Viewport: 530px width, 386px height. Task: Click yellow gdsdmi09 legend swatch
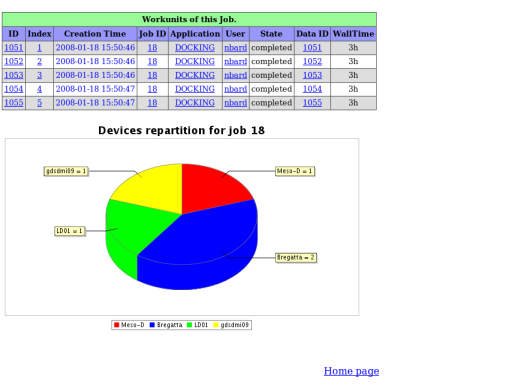pyautogui.click(x=216, y=325)
